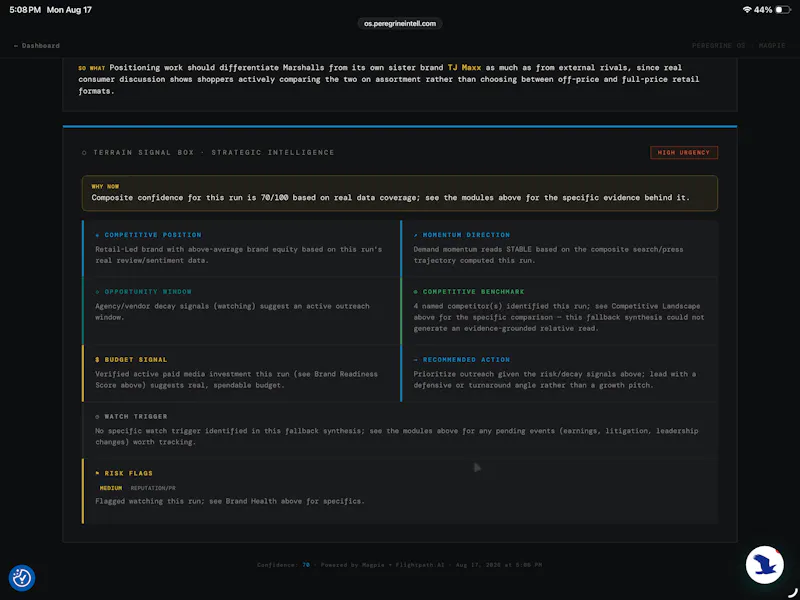Select the Opportunity Window heading
This screenshot has height=600, width=800.
[148, 292]
